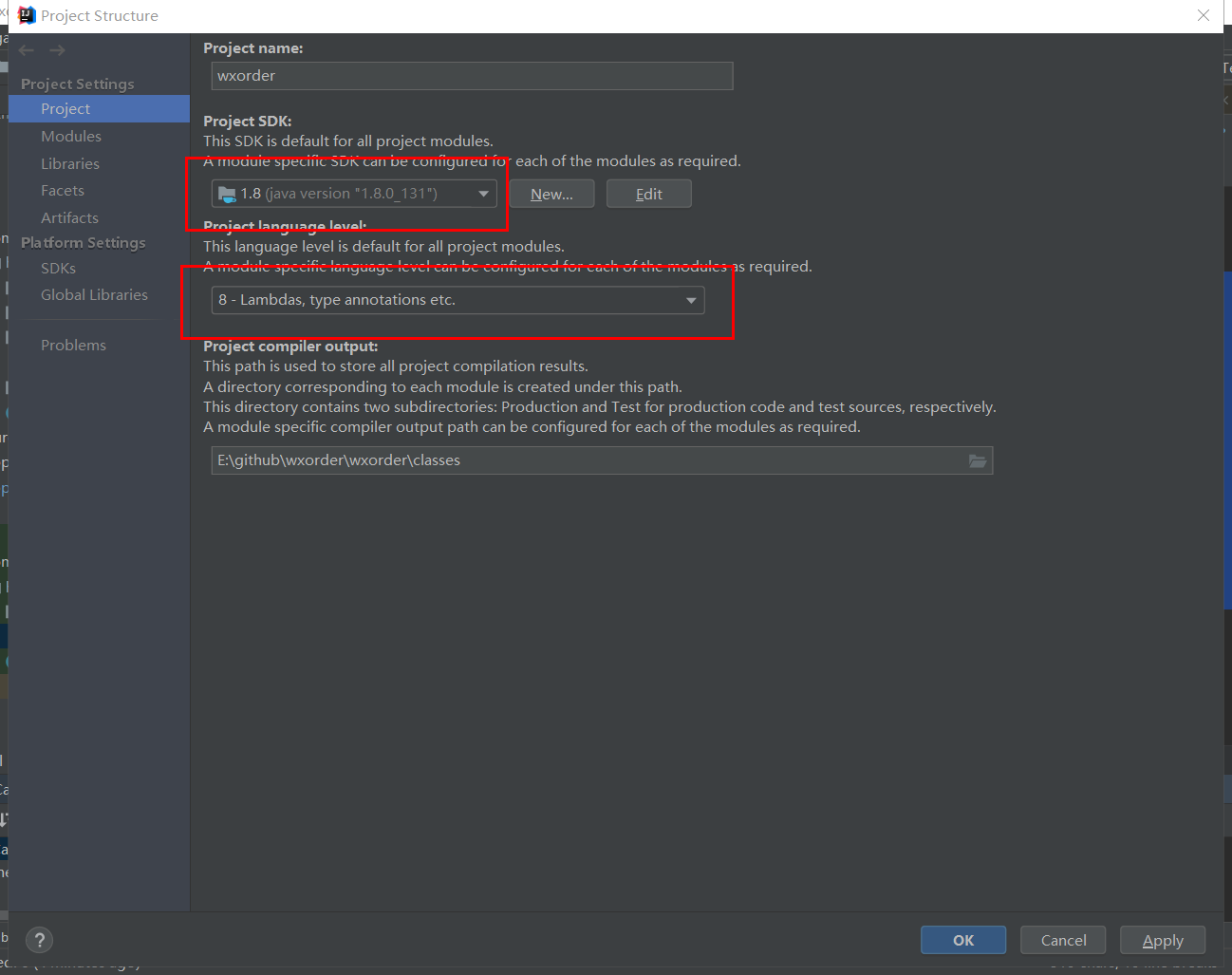
Task: Click the back navigation arrow
Action: 27,50
